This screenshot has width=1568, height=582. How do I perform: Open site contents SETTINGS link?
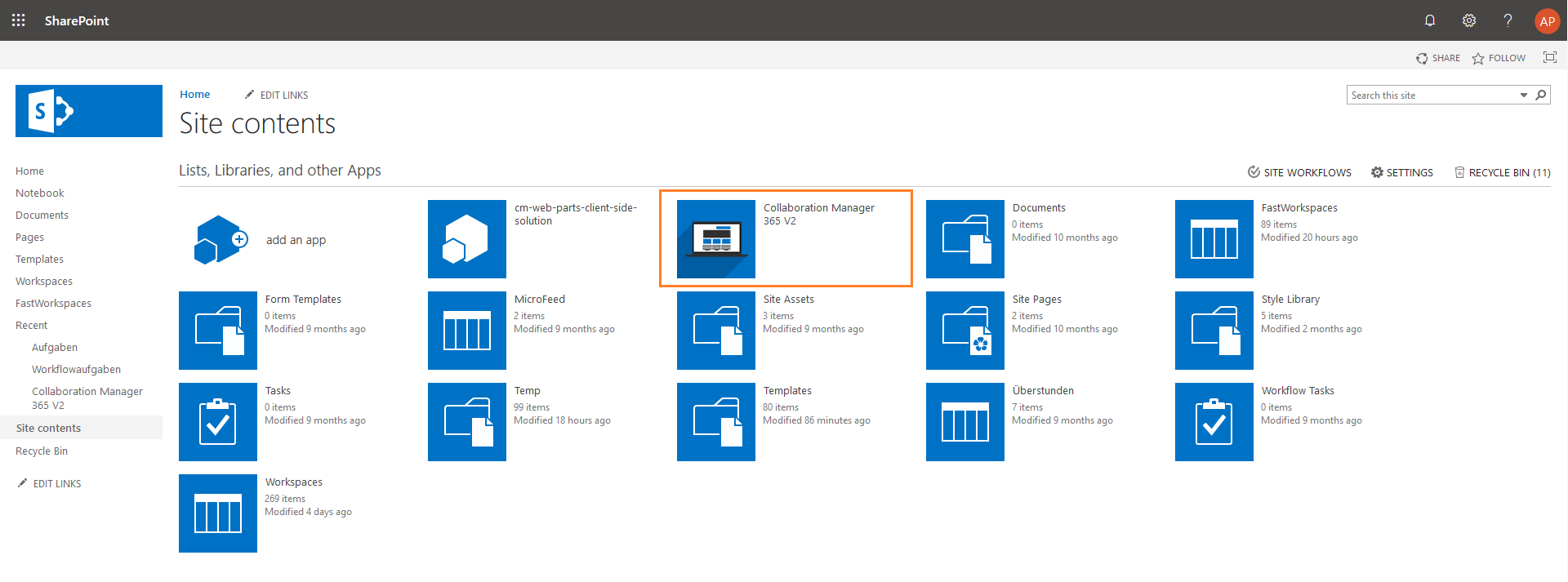click(x=1402, y=172)
